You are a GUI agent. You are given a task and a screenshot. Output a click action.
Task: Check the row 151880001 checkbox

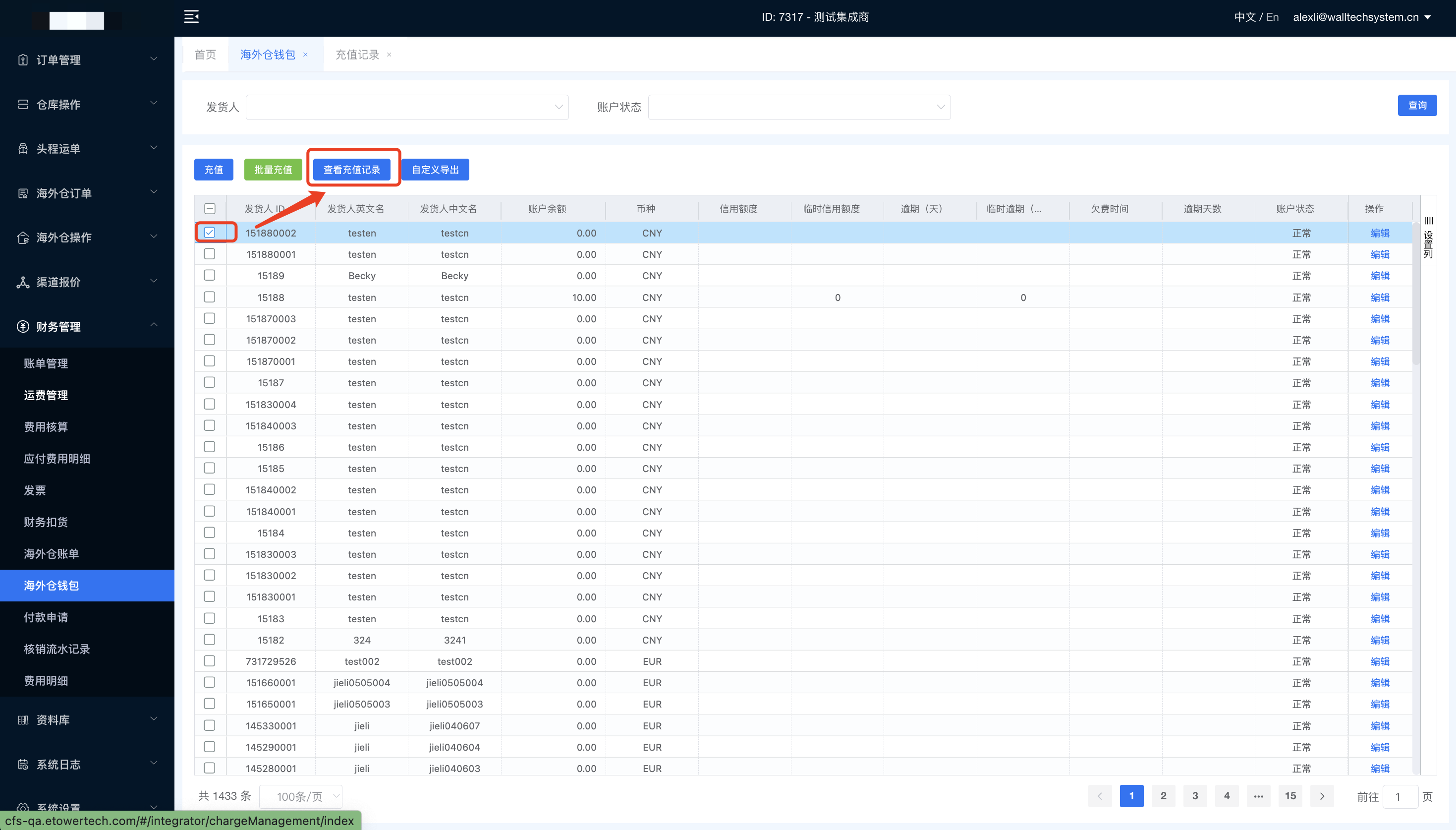[210, 254]
